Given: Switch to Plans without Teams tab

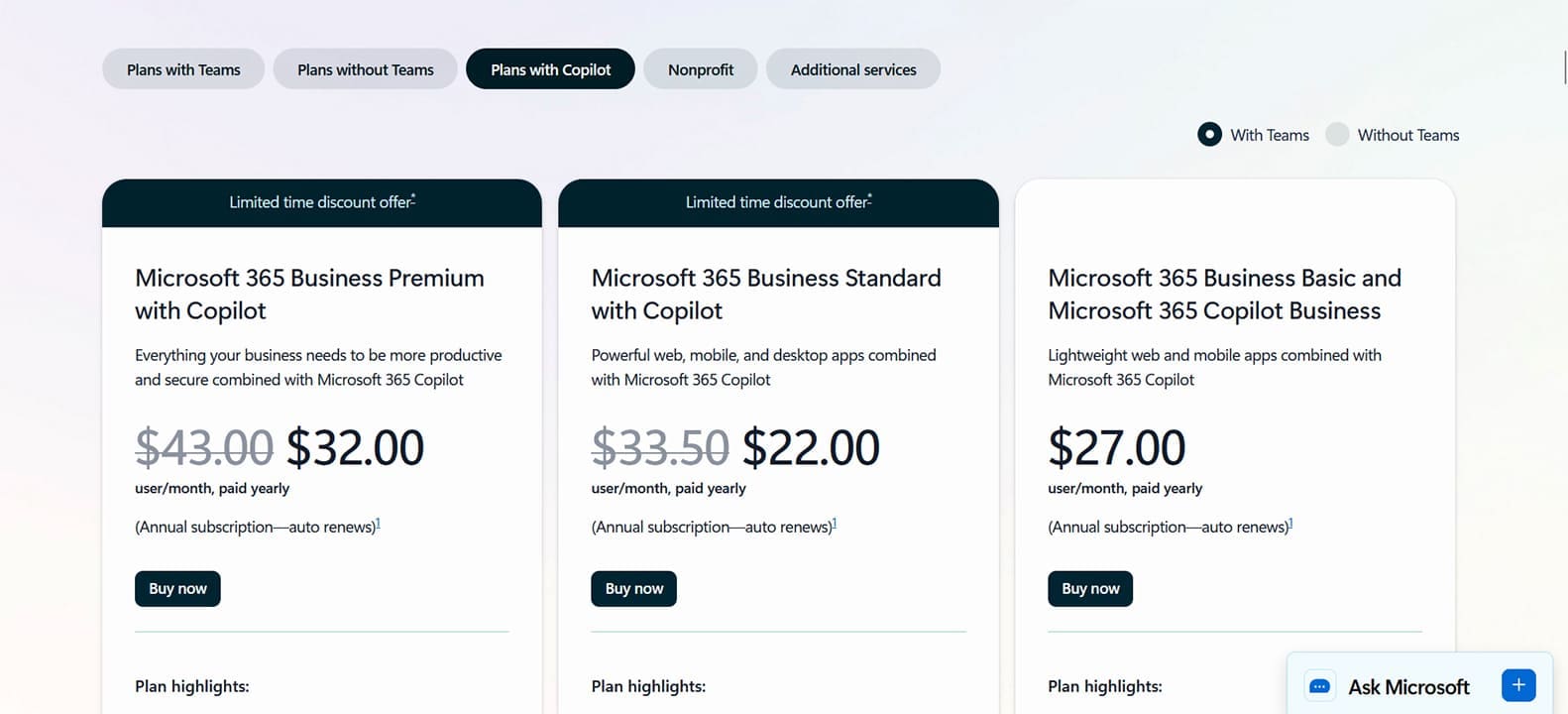Looking at the screenshot, I should [366, 69].
